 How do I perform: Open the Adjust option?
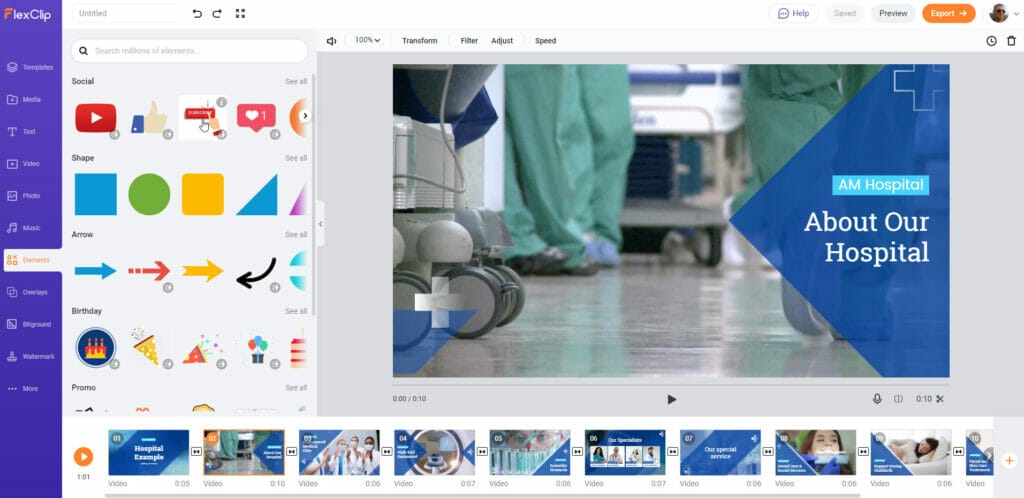[502, 40]
